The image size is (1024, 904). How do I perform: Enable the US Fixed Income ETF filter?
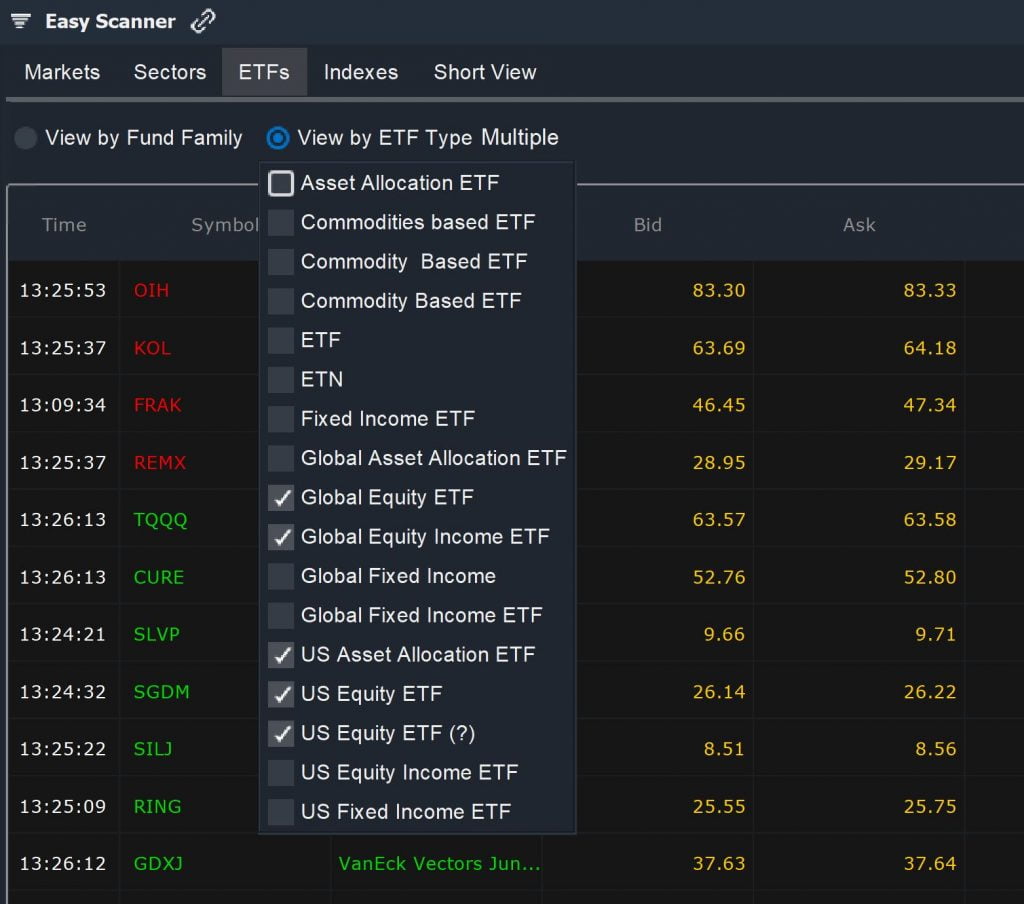tap(281, 812)
